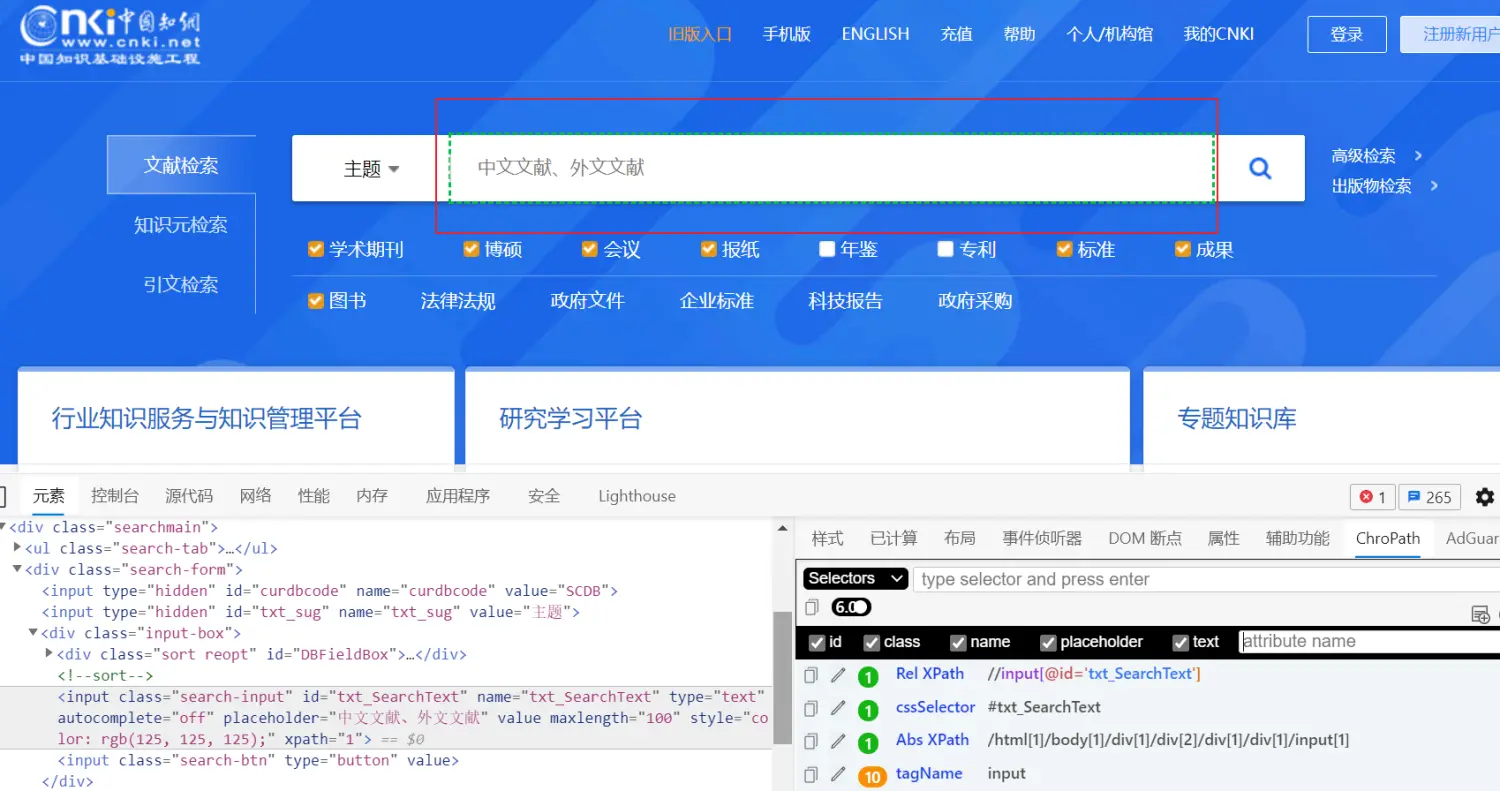1500x791 pixels.
Task: Select the 知识元检索 search tab
Action: (x=181, y=225)
